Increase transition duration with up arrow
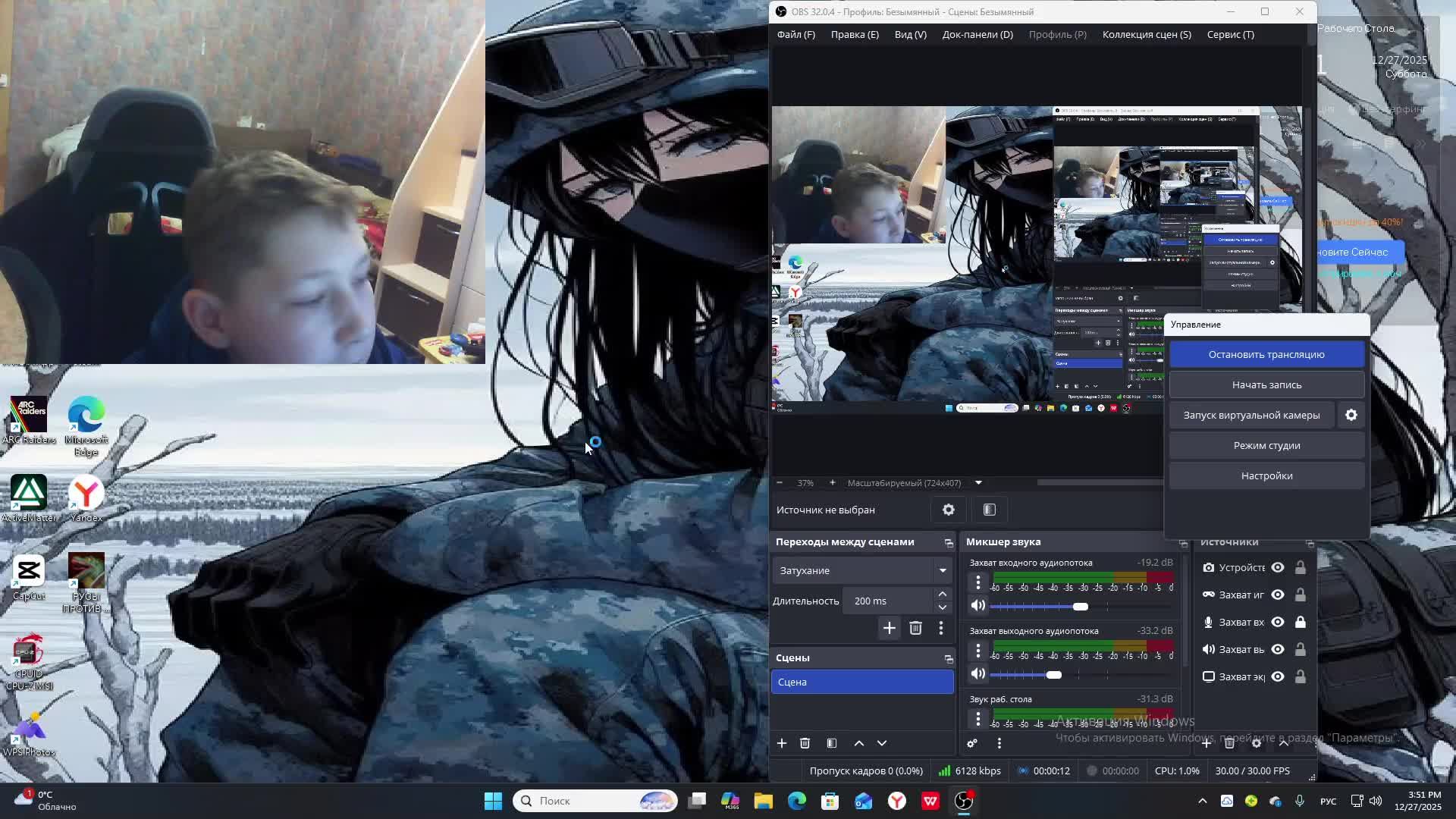1456x819 pixels. 942,594
